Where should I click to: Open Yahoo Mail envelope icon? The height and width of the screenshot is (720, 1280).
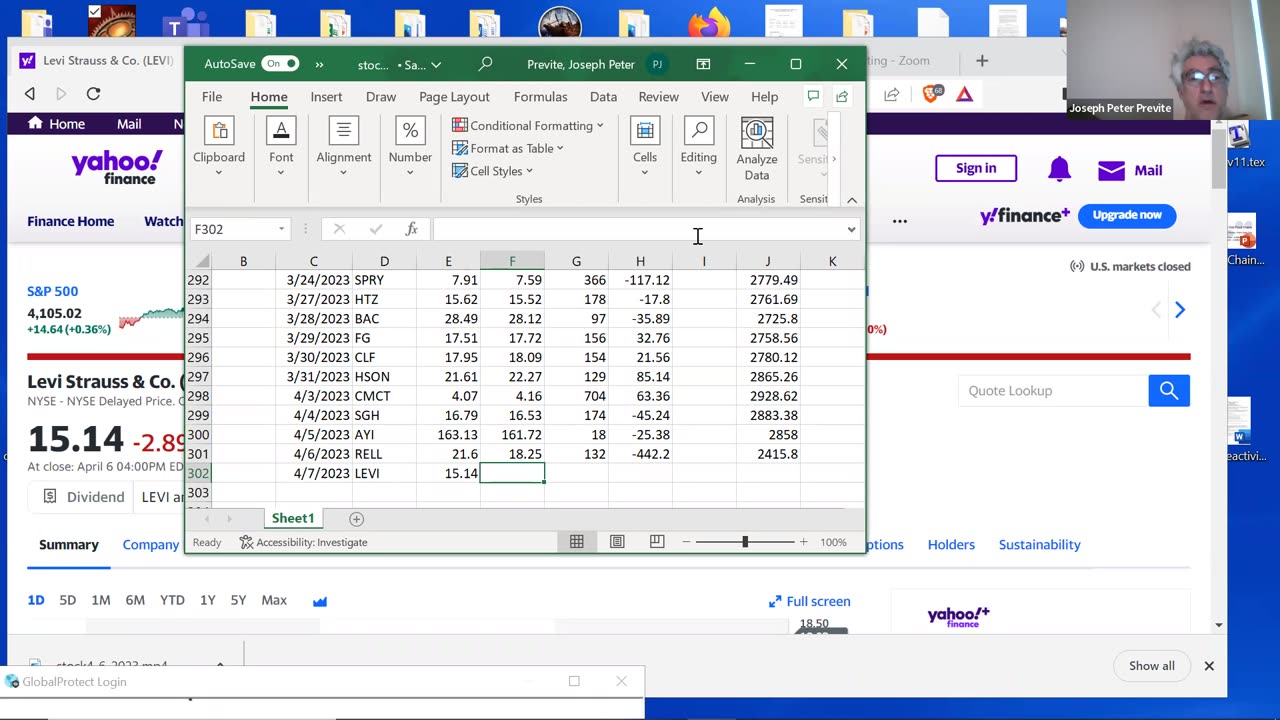coord(1111,170)
